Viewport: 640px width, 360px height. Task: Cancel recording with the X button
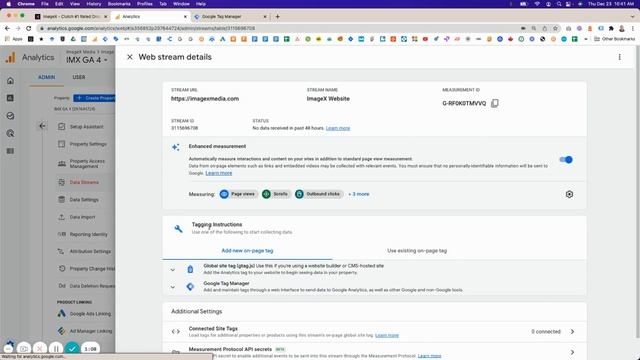click(x=40, y=349)
